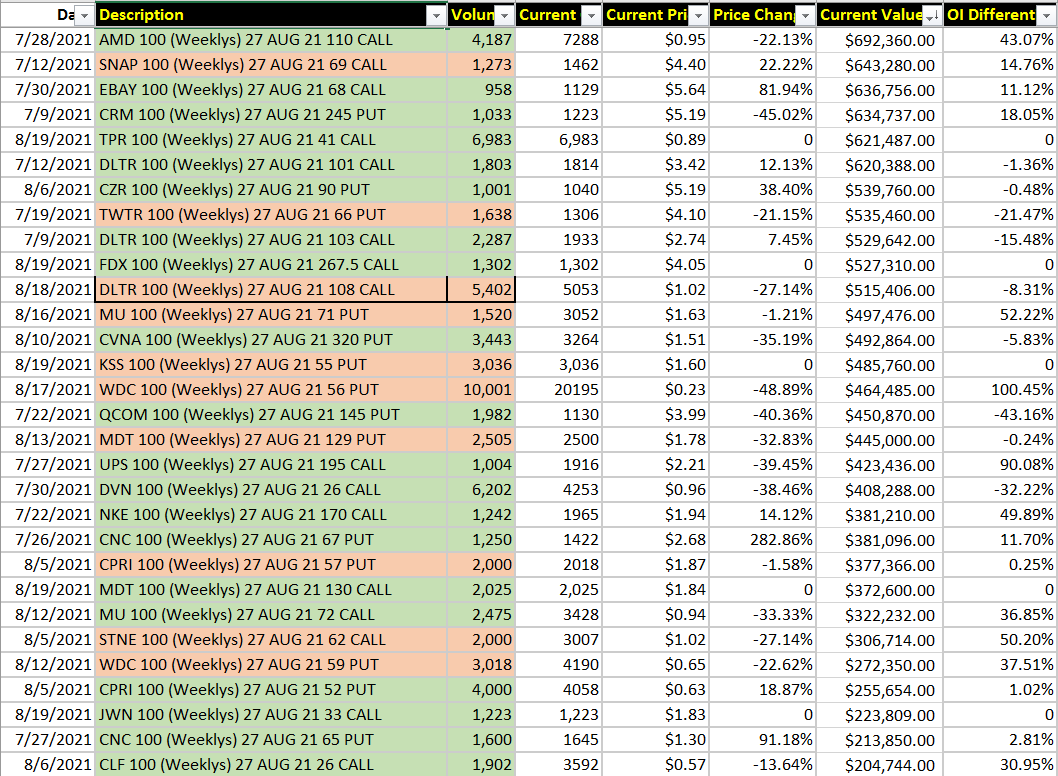Select cell WDC 100 (Weeklys) 27 AUG 21 56 PUT
Image resolution: width=1058 pixels, height=776 pixels.
click(271, 389)
